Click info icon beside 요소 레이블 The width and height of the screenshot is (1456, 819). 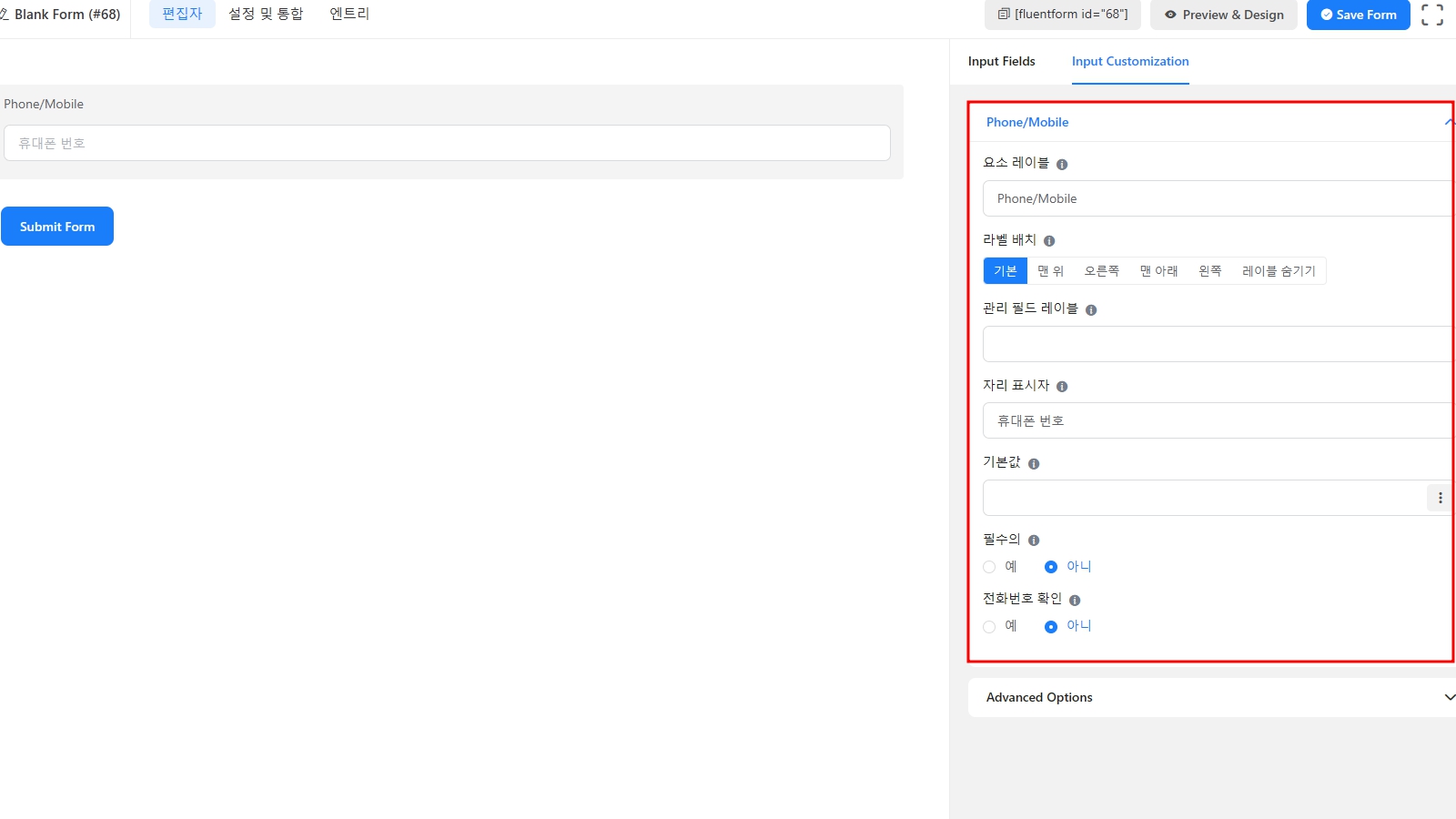click(x=1062, y=165)
